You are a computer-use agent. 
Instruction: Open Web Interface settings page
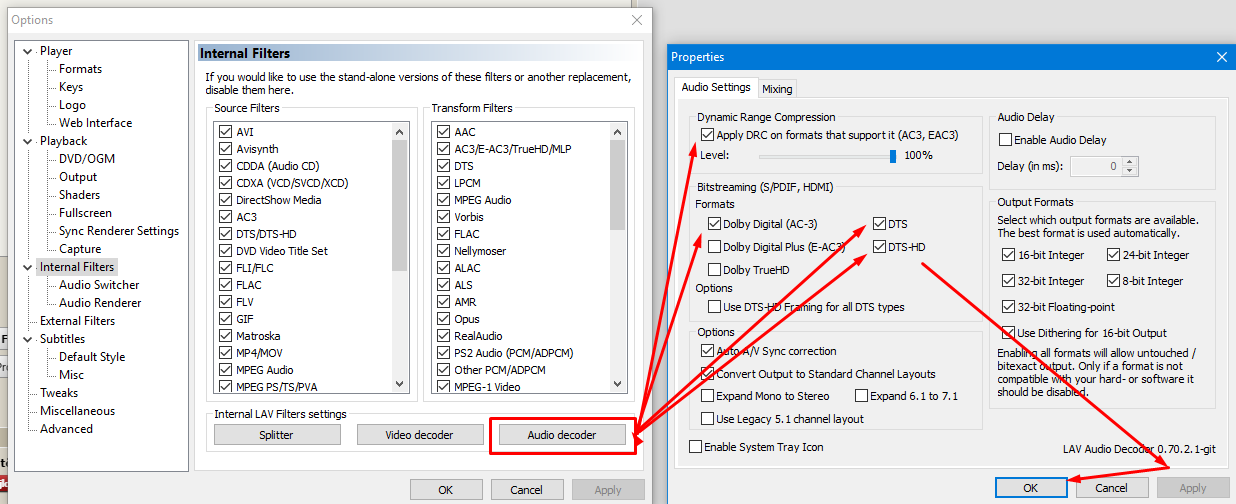[95, 123]
